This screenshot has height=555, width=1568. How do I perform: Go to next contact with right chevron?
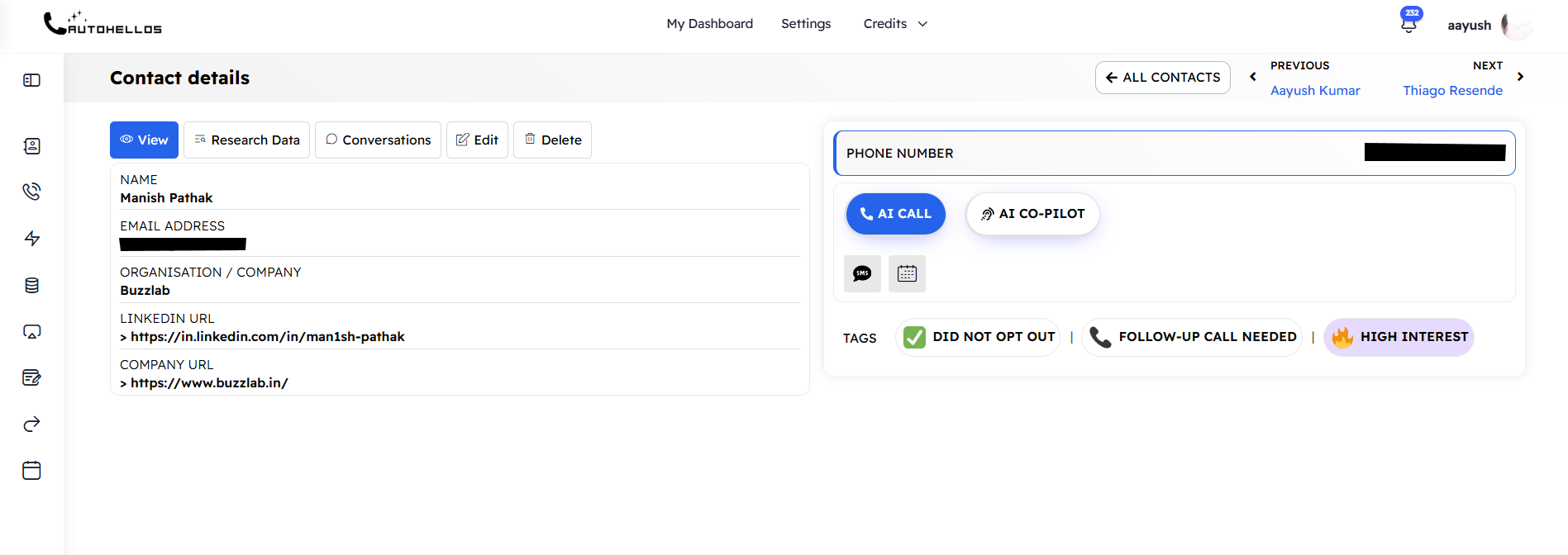pos(1520,77)
